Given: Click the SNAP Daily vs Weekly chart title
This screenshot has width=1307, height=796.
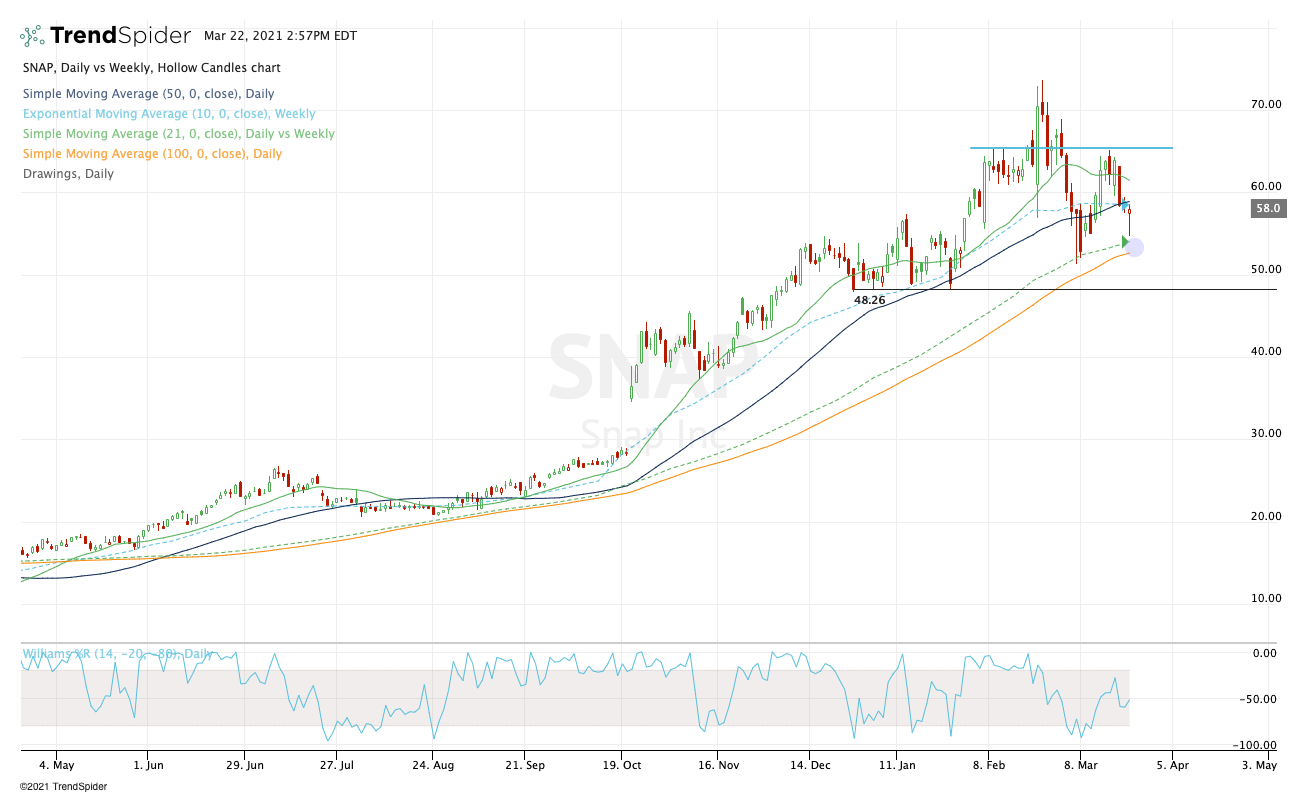Looking at the screenshot, I should pos(151,68).
